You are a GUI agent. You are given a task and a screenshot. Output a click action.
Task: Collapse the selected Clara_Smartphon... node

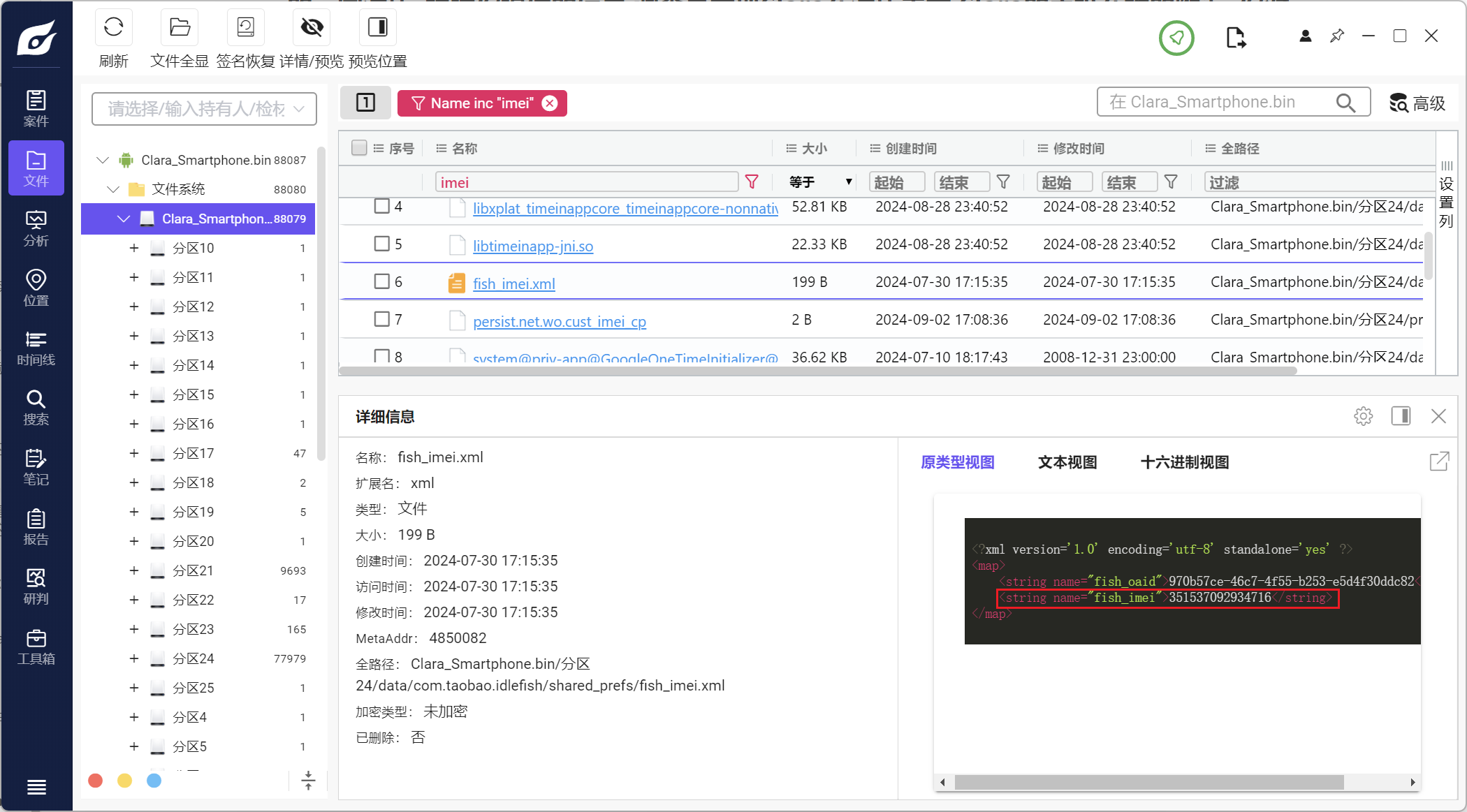coord(124,219)
